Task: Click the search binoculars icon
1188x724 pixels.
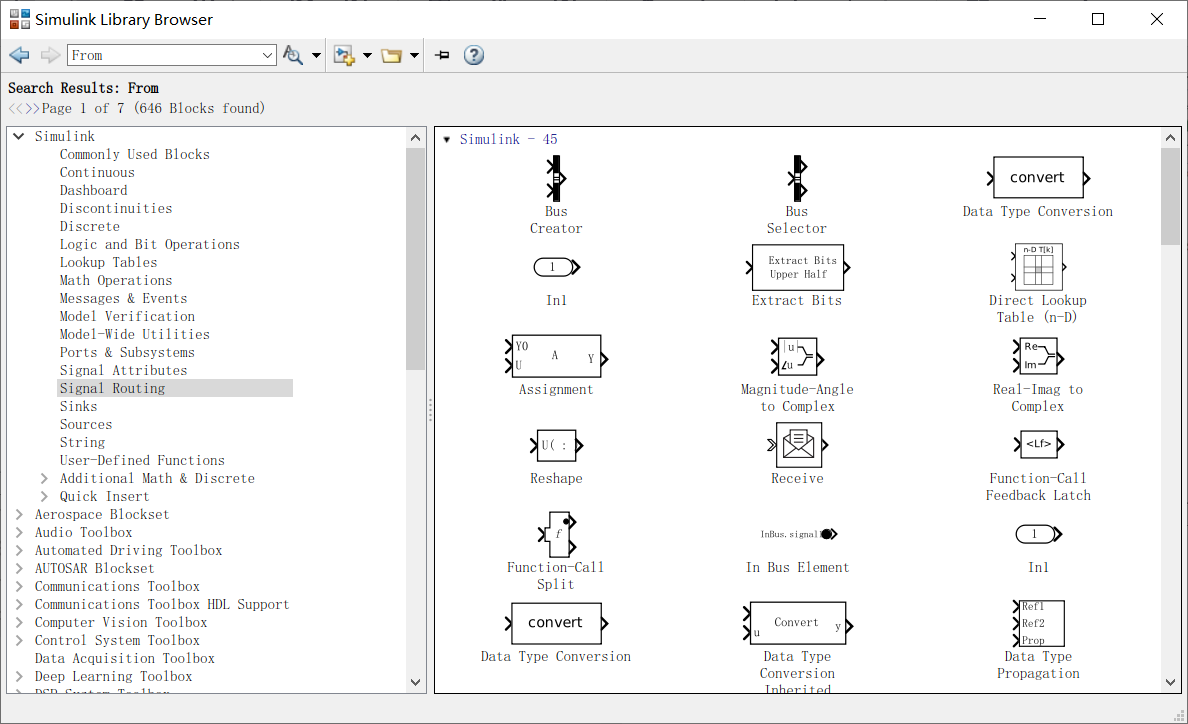Action: 292,55
